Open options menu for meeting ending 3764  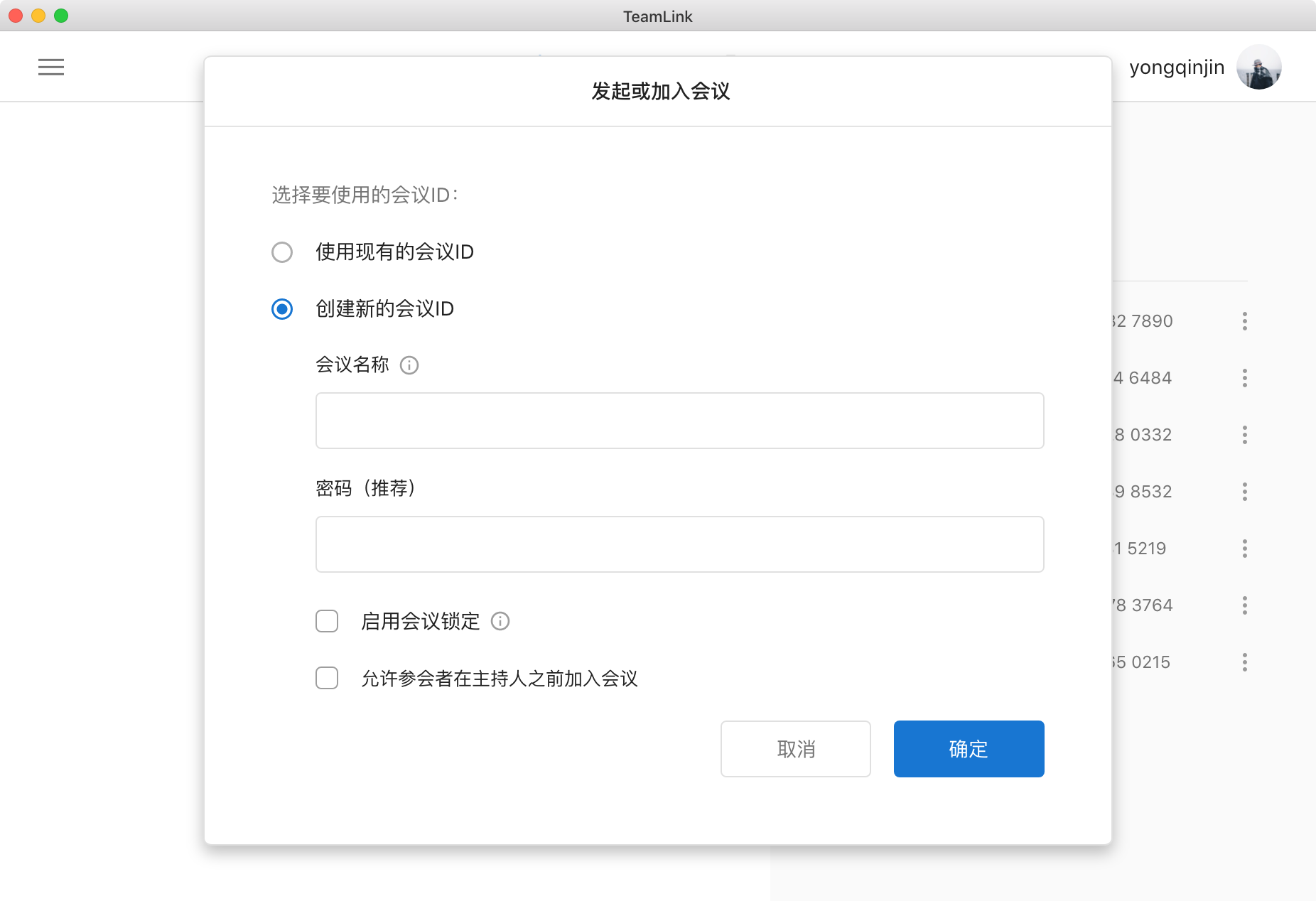click(1246, 605)
